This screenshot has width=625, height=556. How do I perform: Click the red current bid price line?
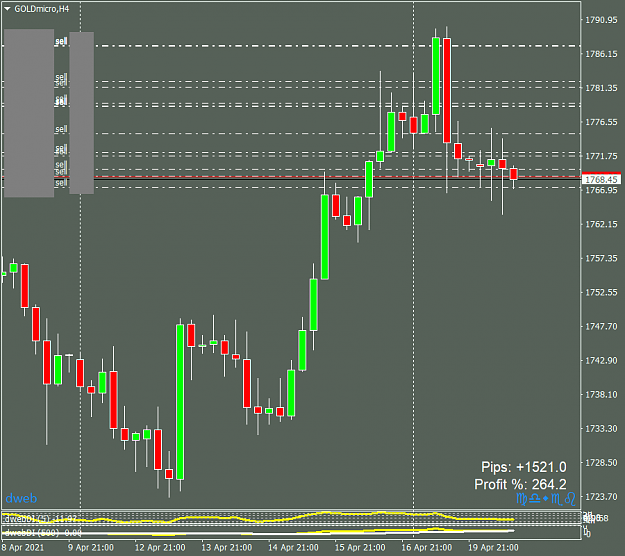291,177
